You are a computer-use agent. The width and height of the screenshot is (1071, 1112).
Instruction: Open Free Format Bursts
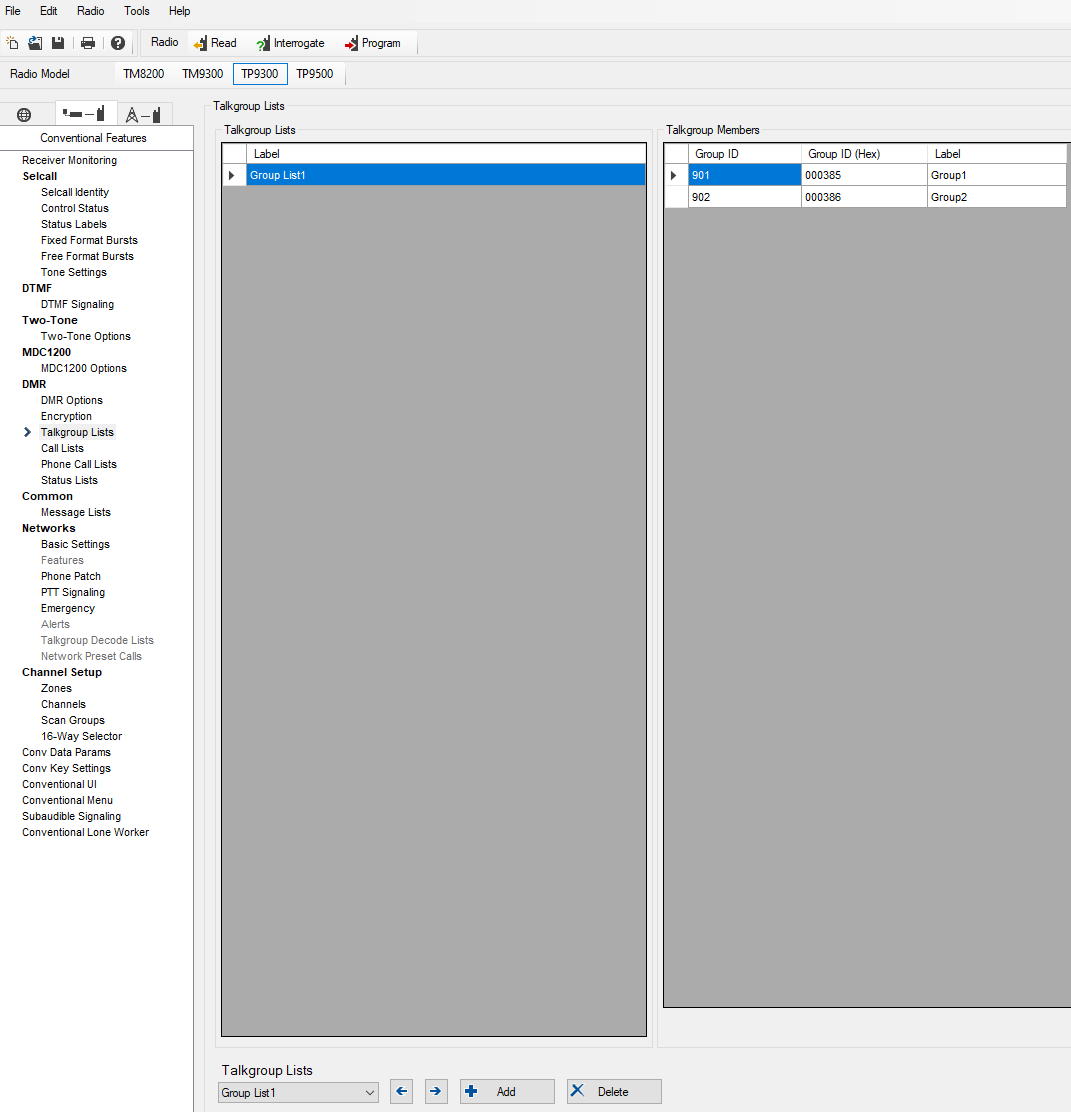pos(87,256)
